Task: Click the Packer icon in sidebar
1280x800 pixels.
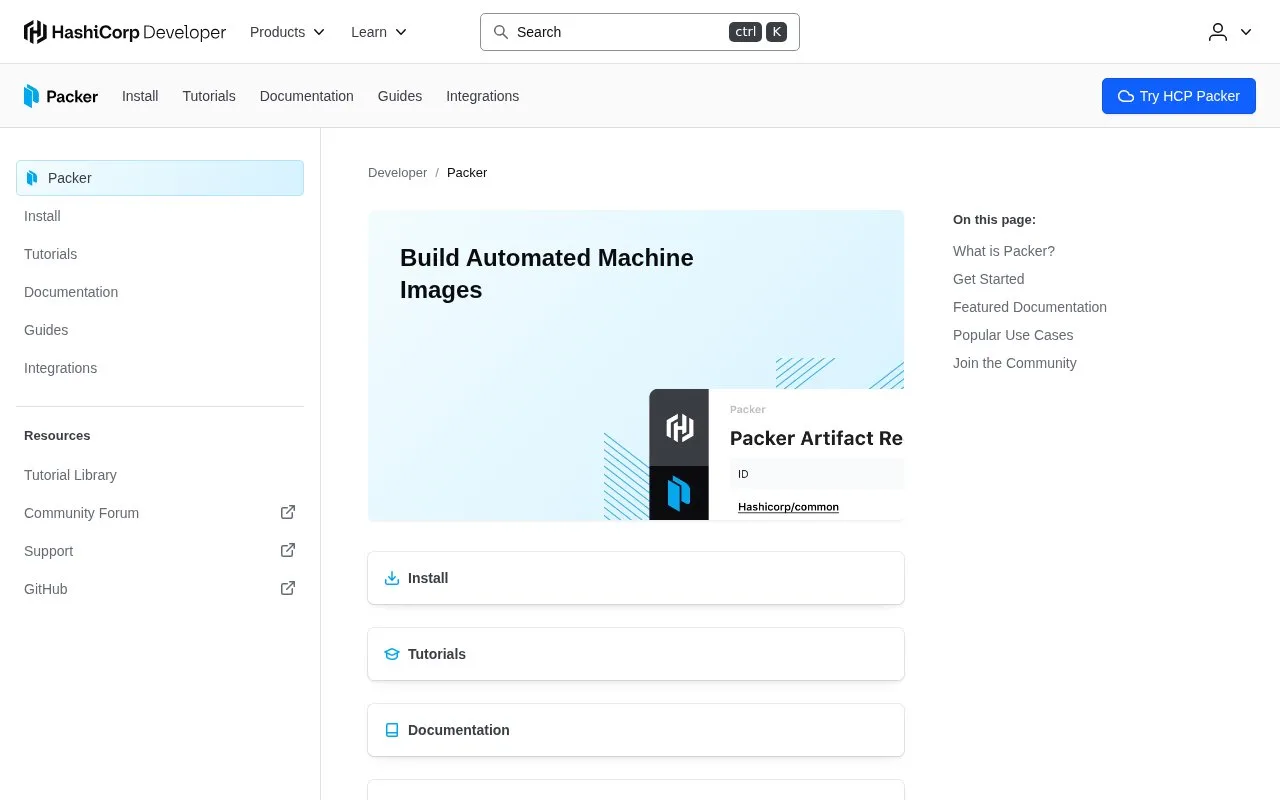Action: (x=33, y=178)
